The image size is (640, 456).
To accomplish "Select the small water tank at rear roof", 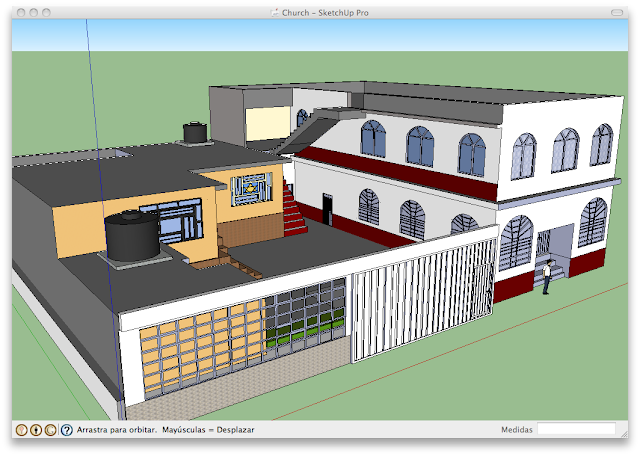I will point(195,132).
